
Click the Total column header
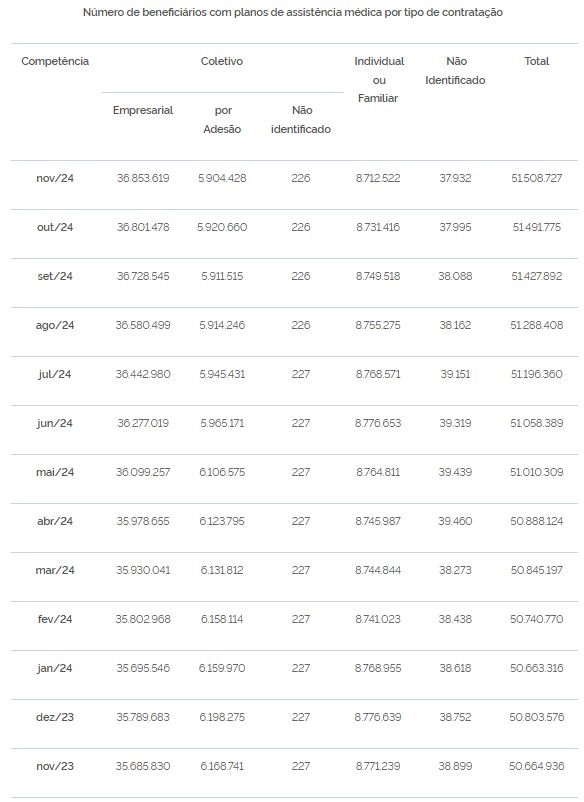pos(536,61)
